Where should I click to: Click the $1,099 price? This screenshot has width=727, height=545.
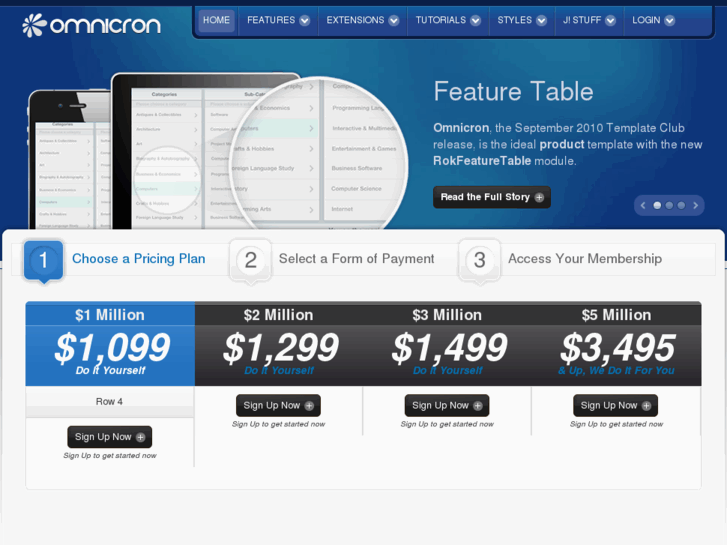pyautogui.click(x=112, y=347)
